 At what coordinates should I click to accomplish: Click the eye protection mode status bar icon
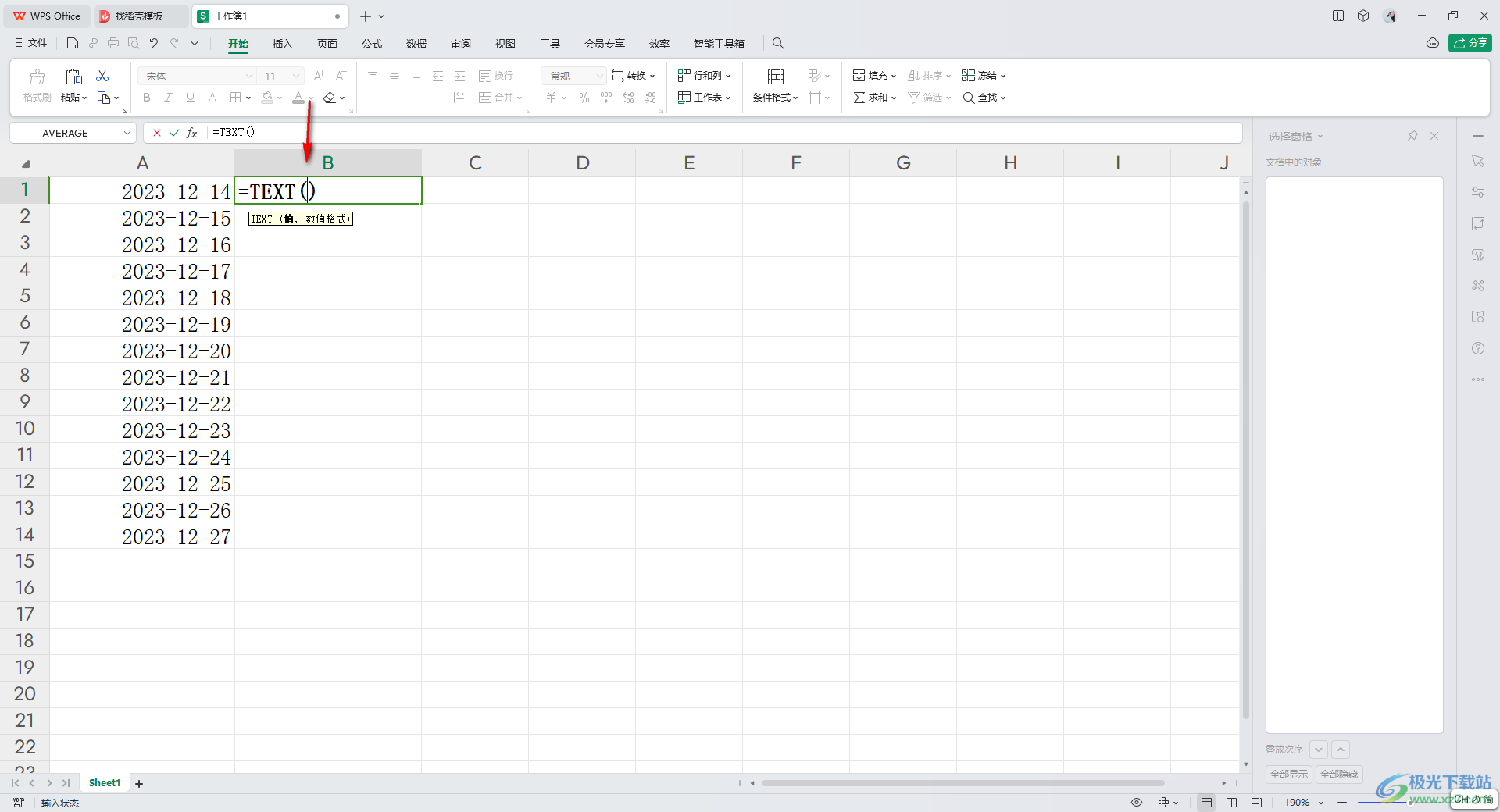(x=1137, y=802)
